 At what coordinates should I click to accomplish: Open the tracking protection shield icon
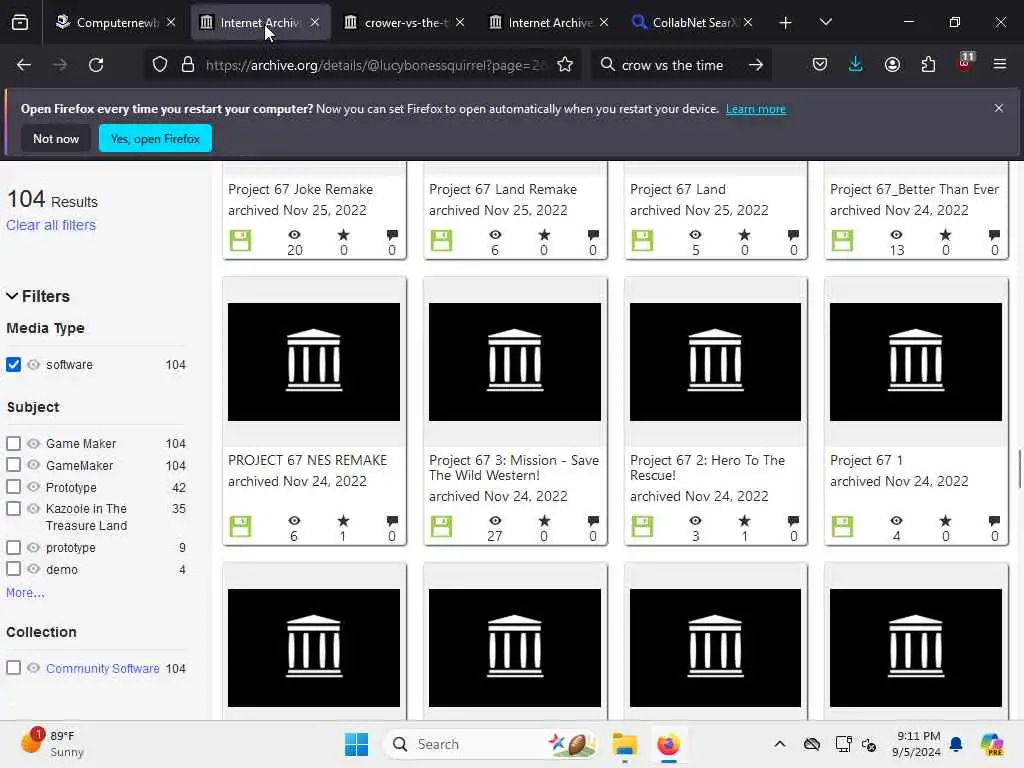[160, 65]
